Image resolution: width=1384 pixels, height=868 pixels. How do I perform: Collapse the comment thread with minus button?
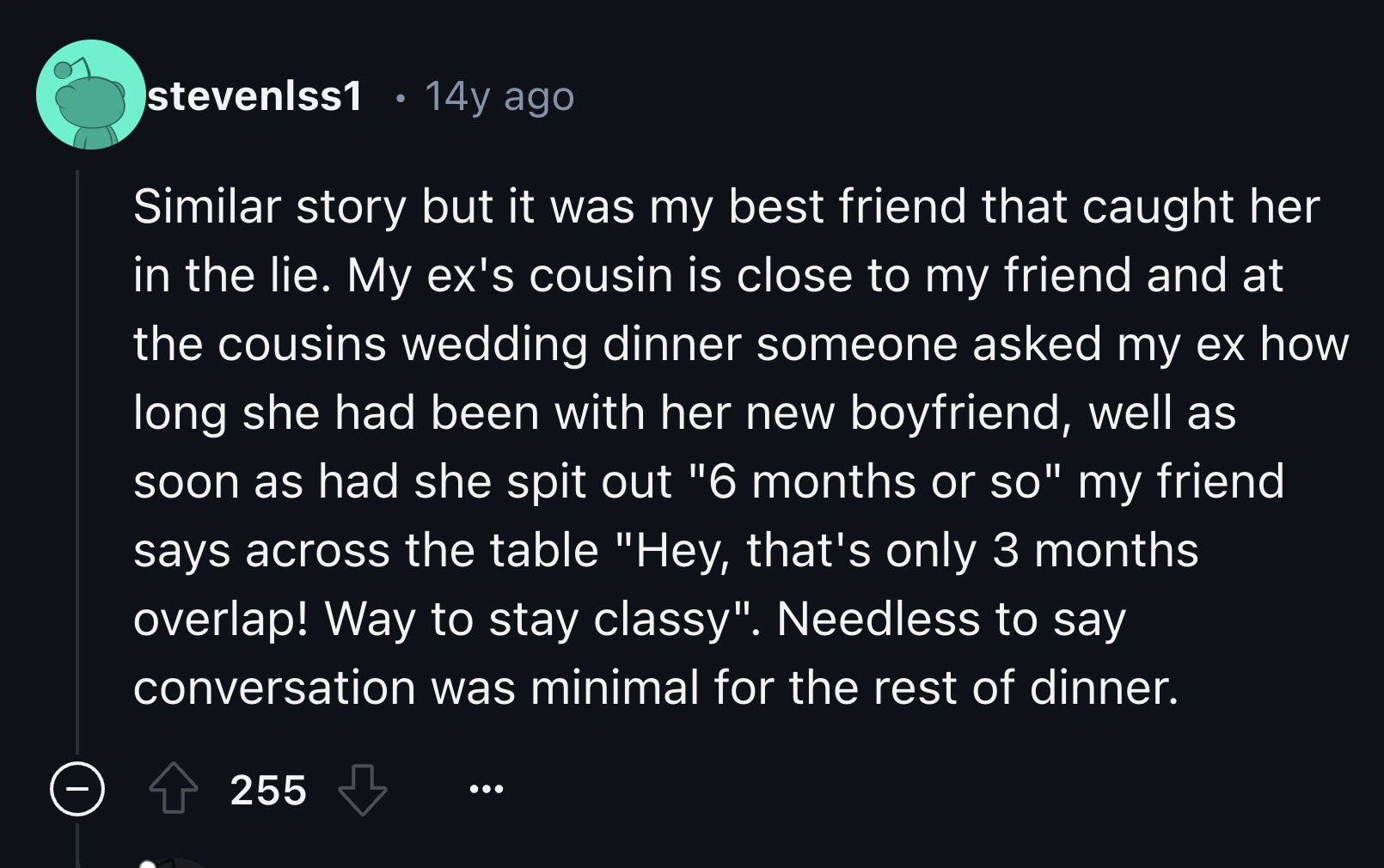tap(77, 788)
